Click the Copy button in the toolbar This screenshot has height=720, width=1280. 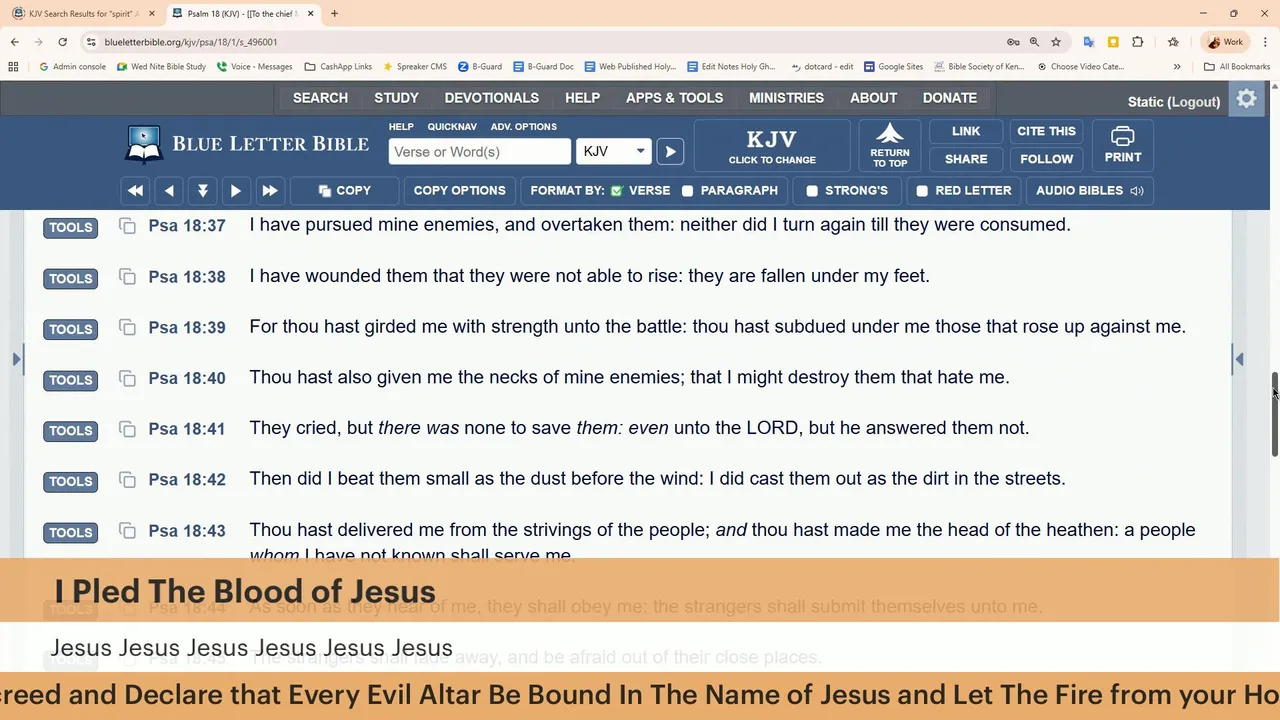tap(344, 191)
